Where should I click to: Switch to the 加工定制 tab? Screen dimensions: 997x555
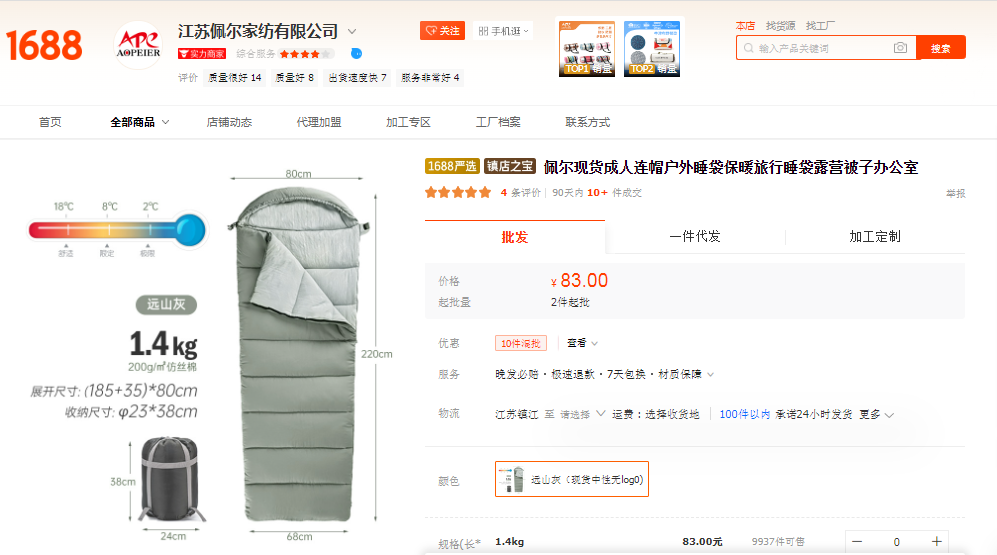pos(875,236)
